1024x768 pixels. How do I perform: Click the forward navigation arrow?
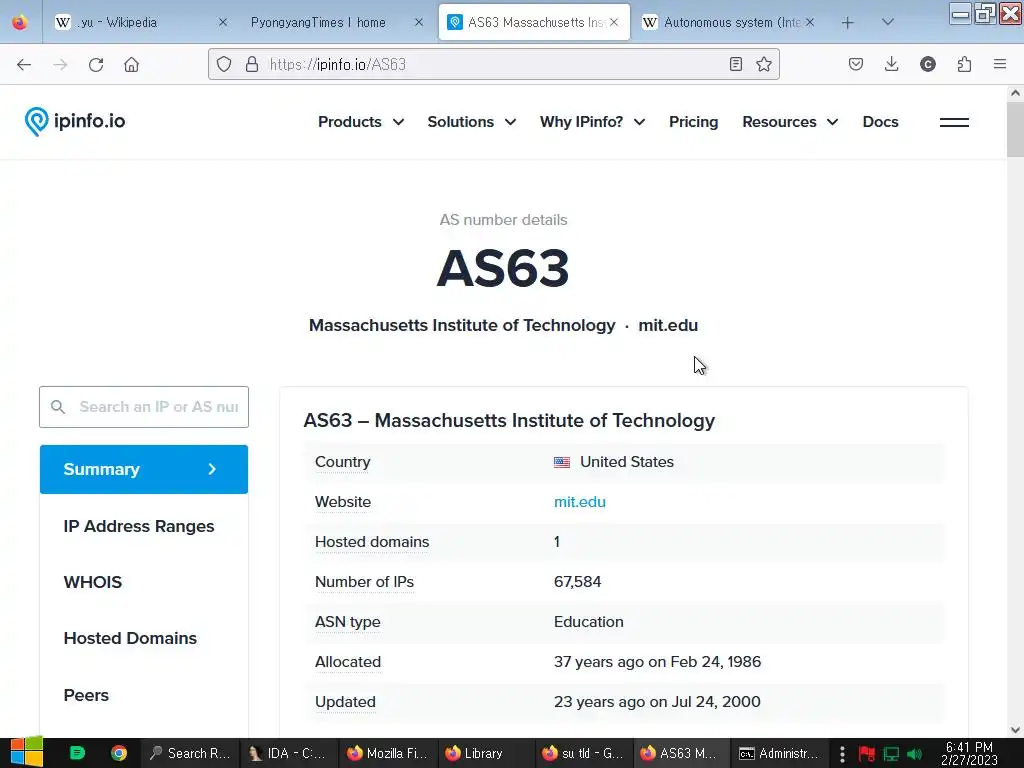pos(60,64)
